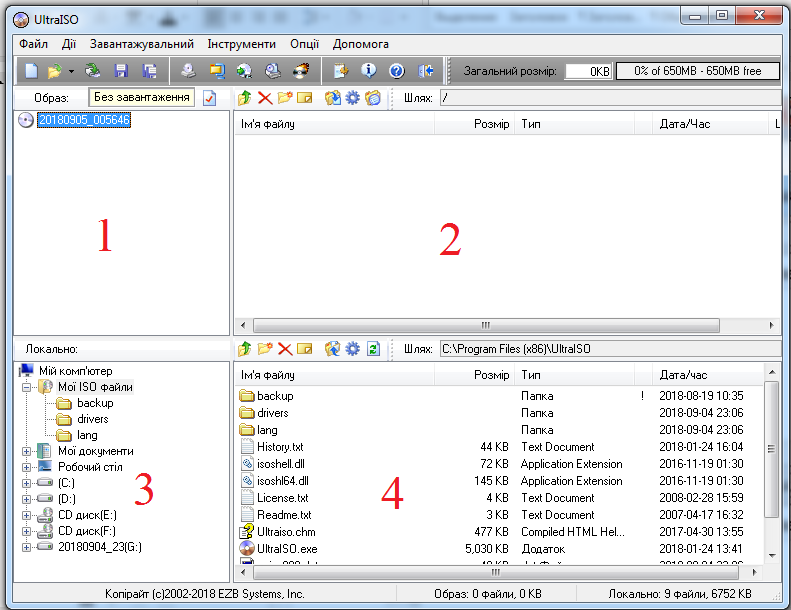This screenshot has height=610, width=791.
Task: Open the local pane gear settings icon
Action: (353, 348)
